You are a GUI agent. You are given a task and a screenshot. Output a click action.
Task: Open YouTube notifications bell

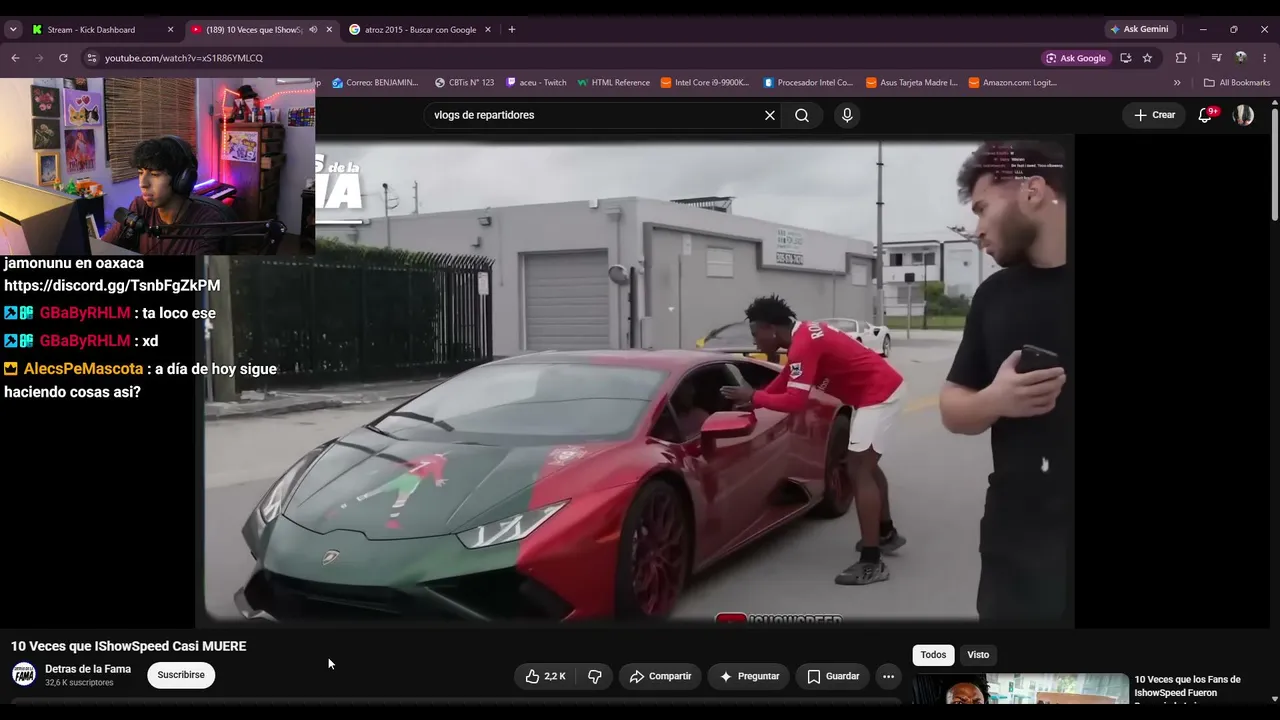(x=1206, y=115)
